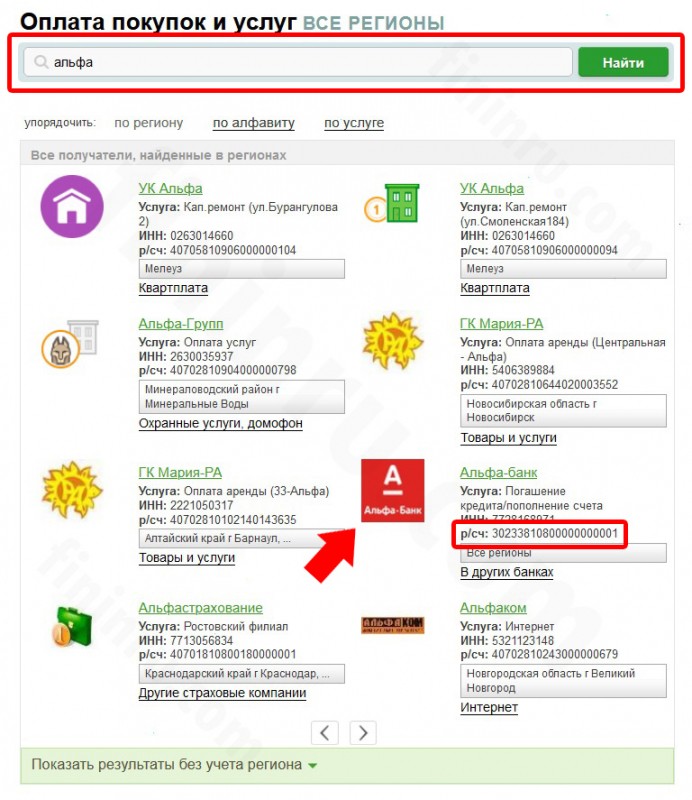692x800 pixels.
Task: Click the Оплата покупок и услуг heading
Action: [x=158, y=22]
